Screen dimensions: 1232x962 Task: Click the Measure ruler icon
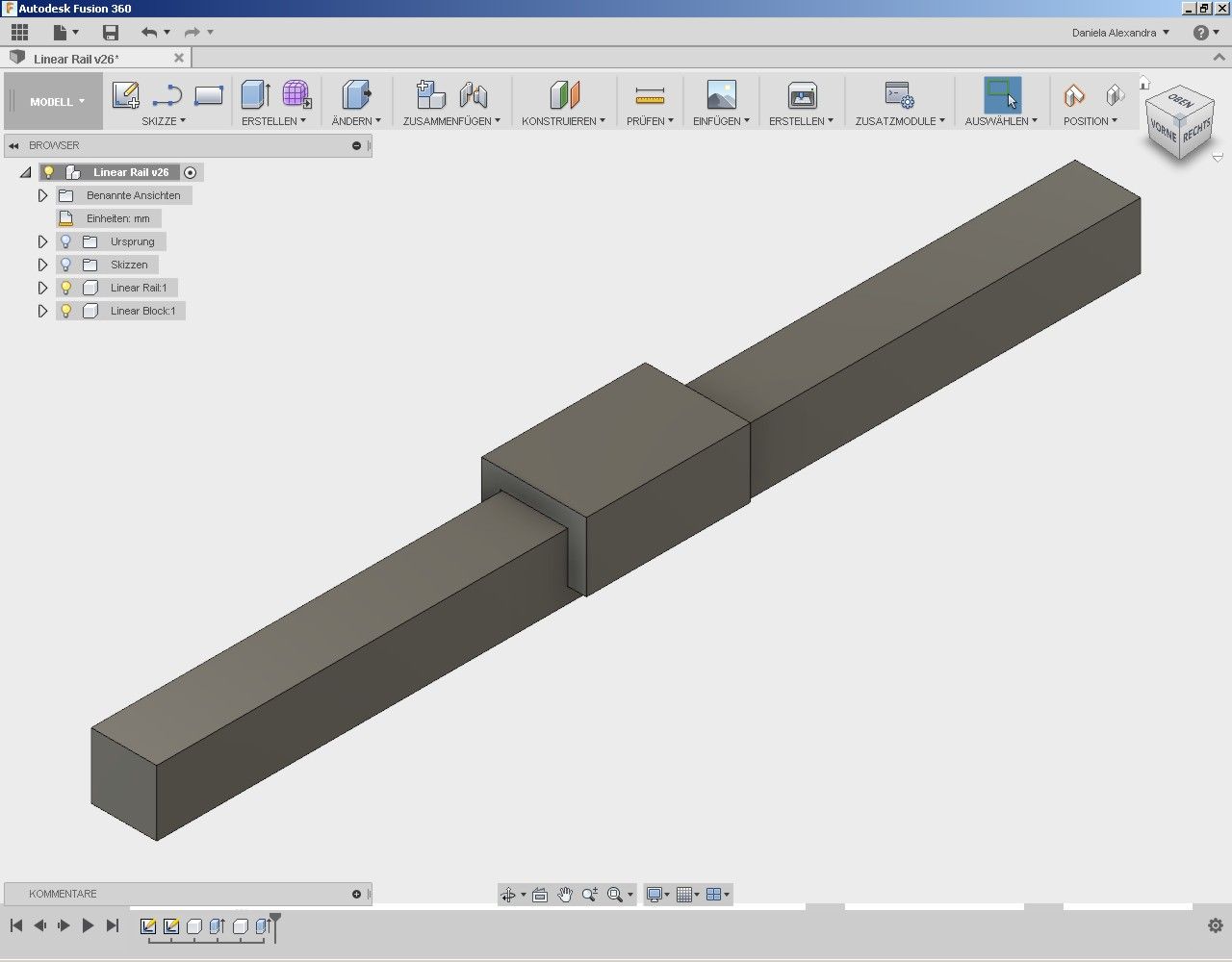[x=650, y=95]
